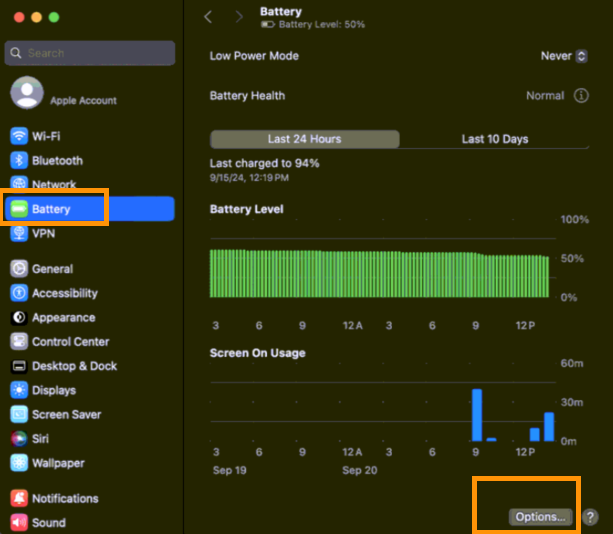Click the Options... button
Image resolution: width=613 pixels, height=534 pixels.
pos(541,517)
